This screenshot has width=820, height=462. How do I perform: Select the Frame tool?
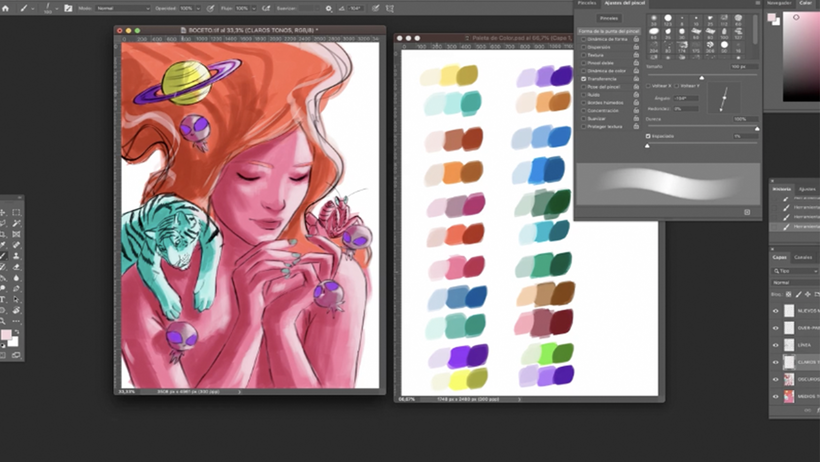[16, 234]
